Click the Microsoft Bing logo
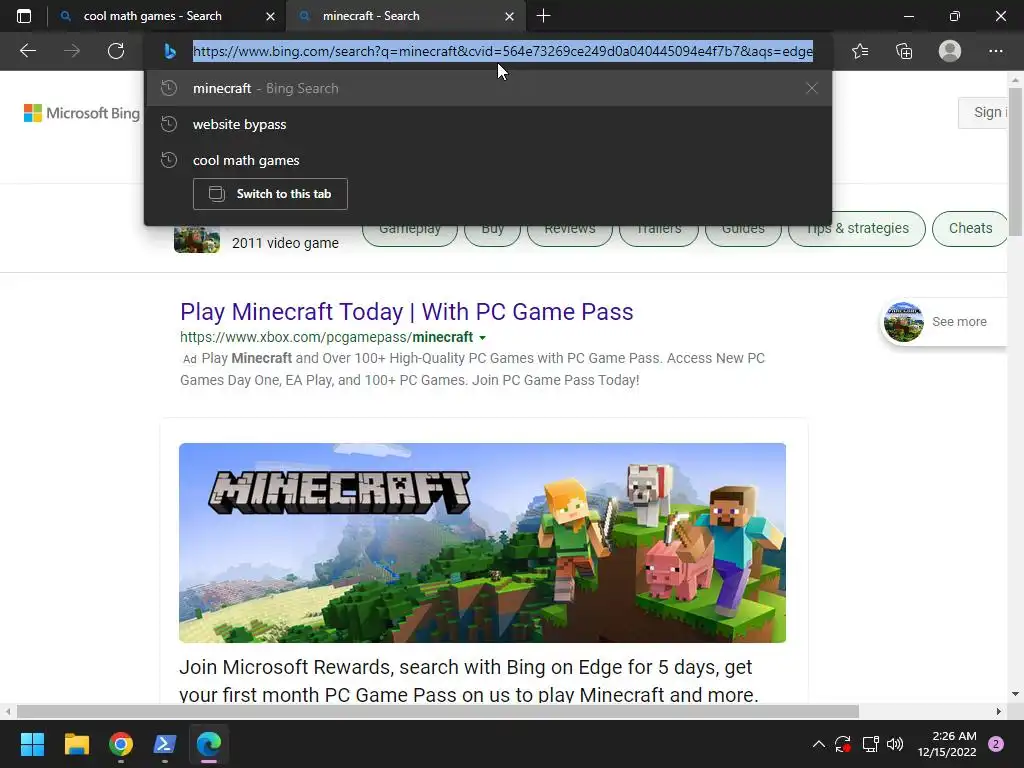Screen dimensions: 1024x768 (x=82, y=113)
